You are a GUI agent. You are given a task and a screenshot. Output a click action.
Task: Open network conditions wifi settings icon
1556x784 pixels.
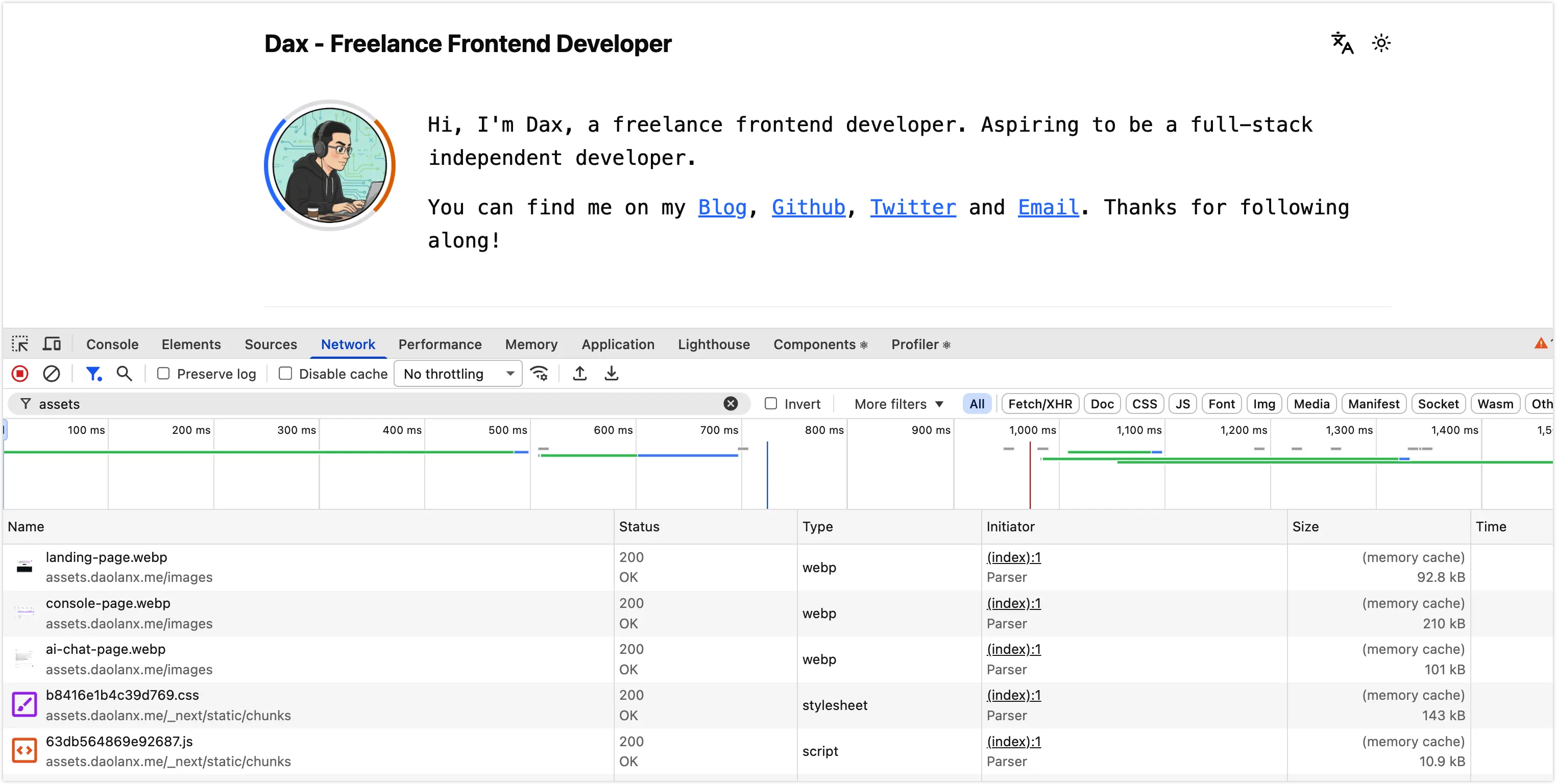[x=539, y=374]
